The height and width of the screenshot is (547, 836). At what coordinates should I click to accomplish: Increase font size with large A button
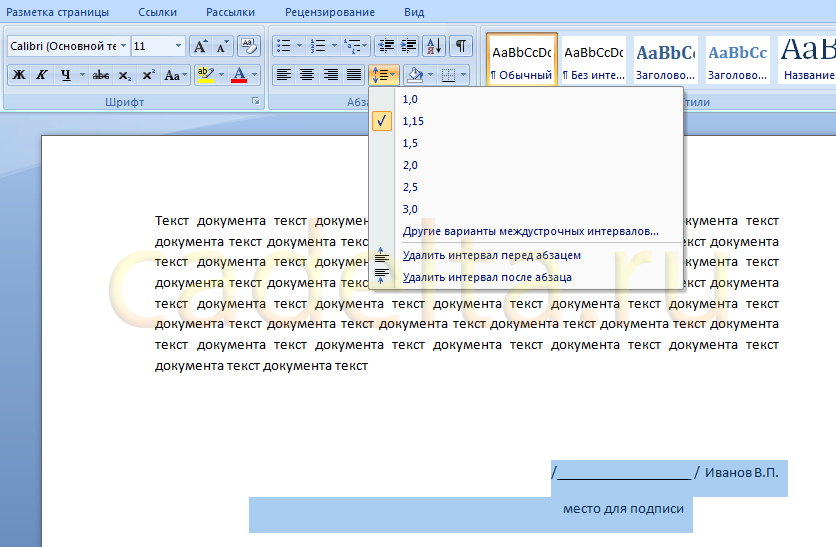(200, 46)
